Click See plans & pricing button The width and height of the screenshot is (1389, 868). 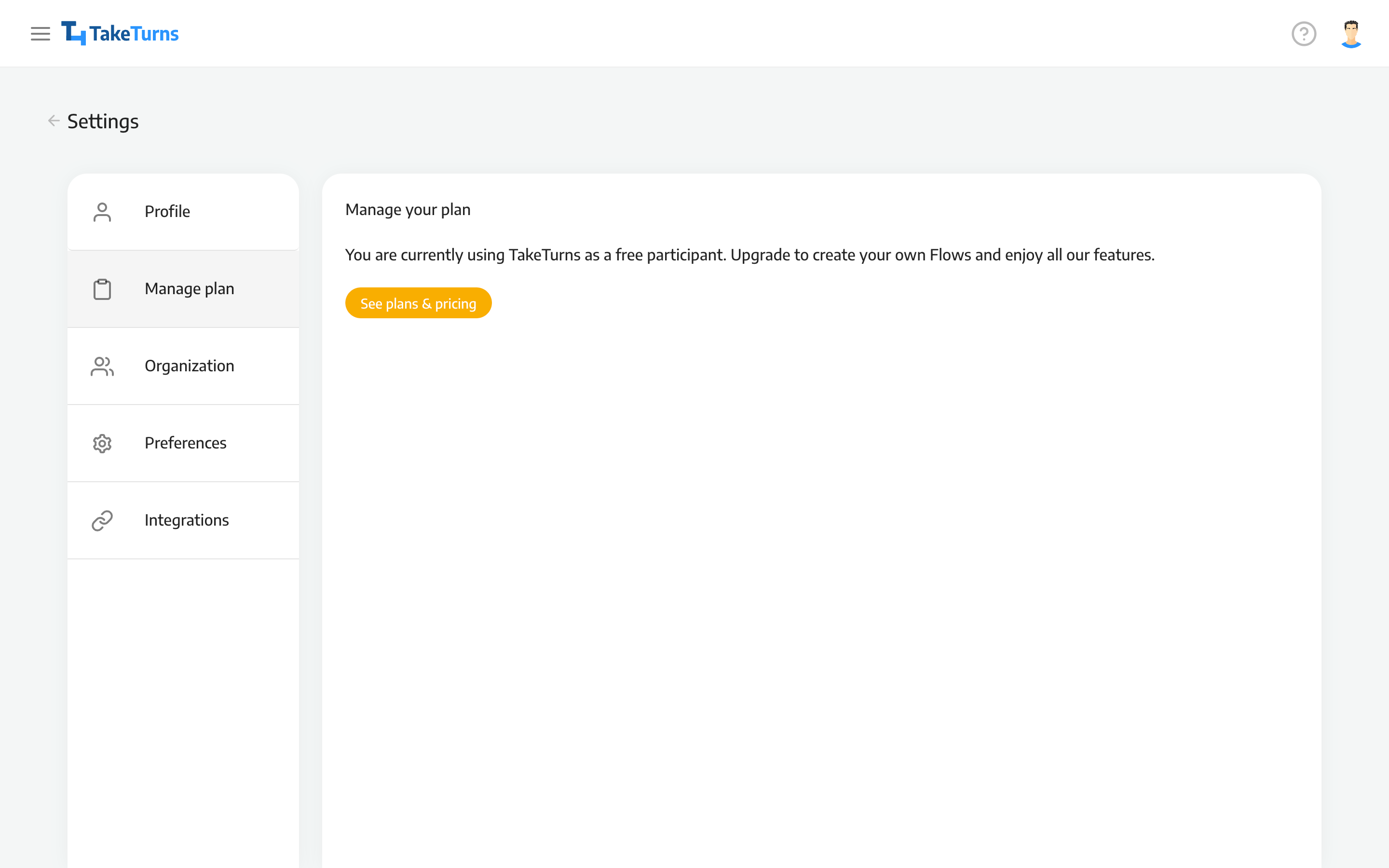tap(419, 303)
